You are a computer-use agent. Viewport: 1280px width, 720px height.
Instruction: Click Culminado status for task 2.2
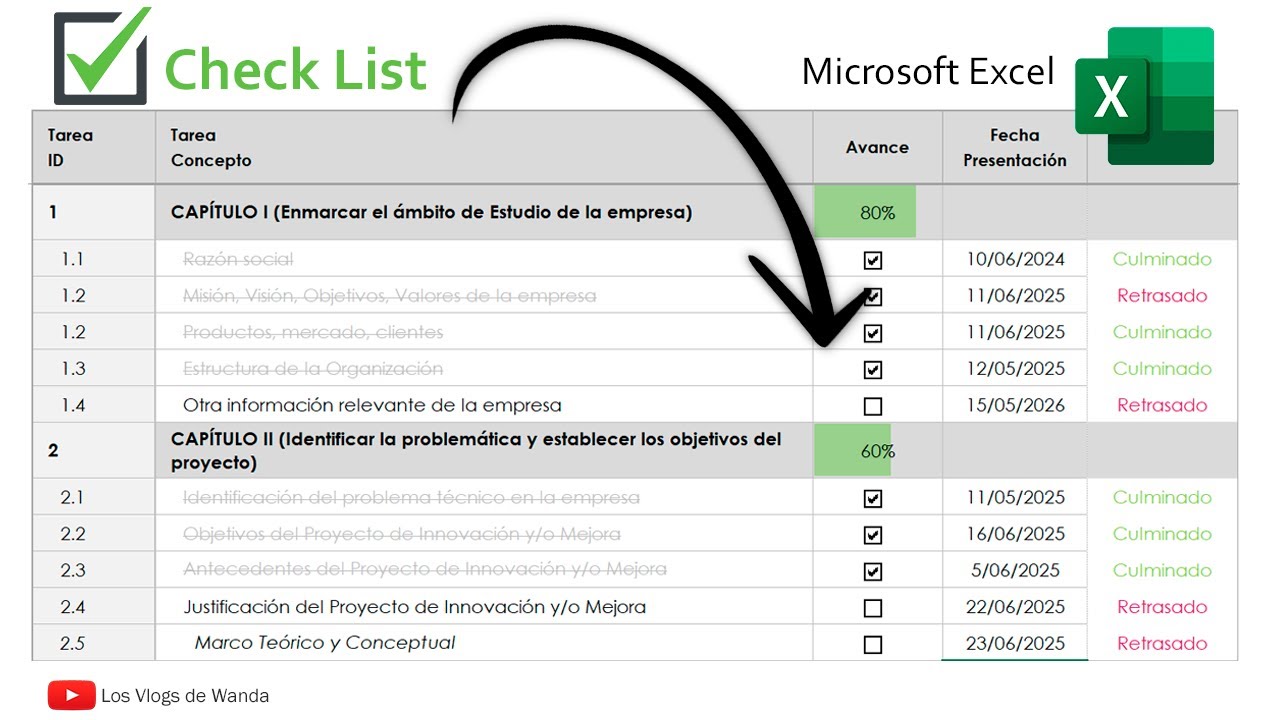[1162, 533]
